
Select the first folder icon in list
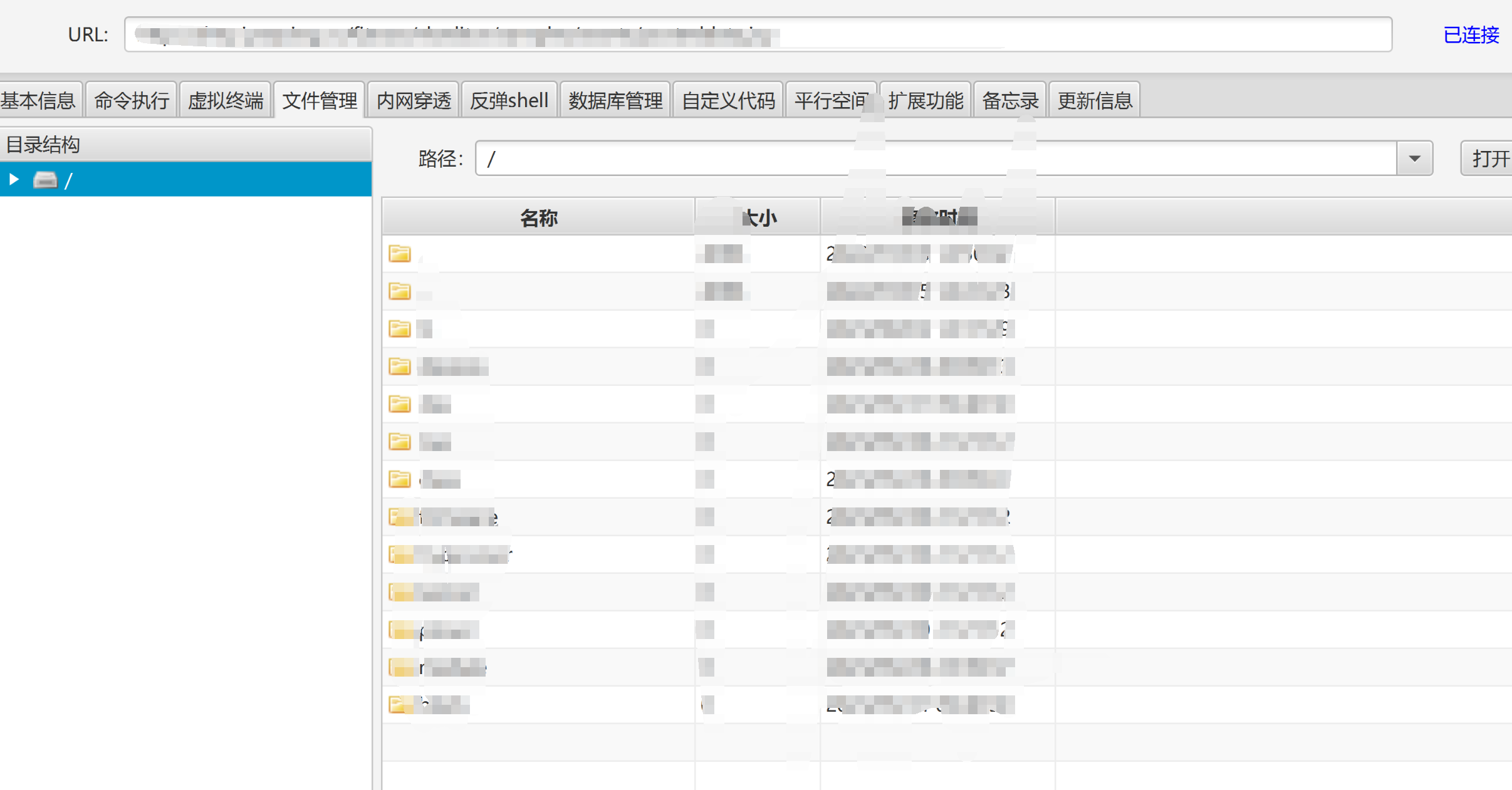399,253
